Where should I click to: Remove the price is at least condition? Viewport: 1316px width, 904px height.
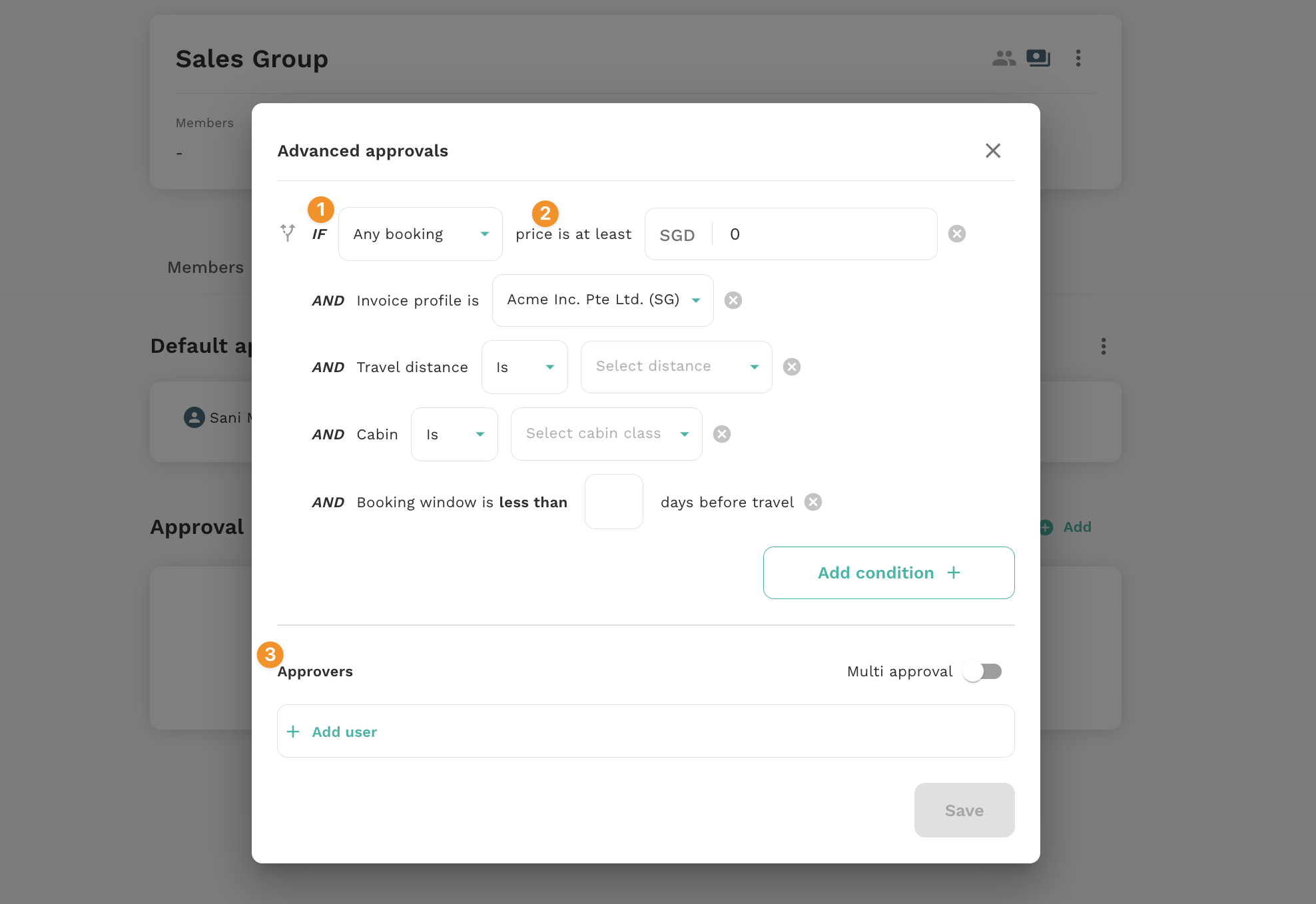pyautogui.click(x=957, y=234)
